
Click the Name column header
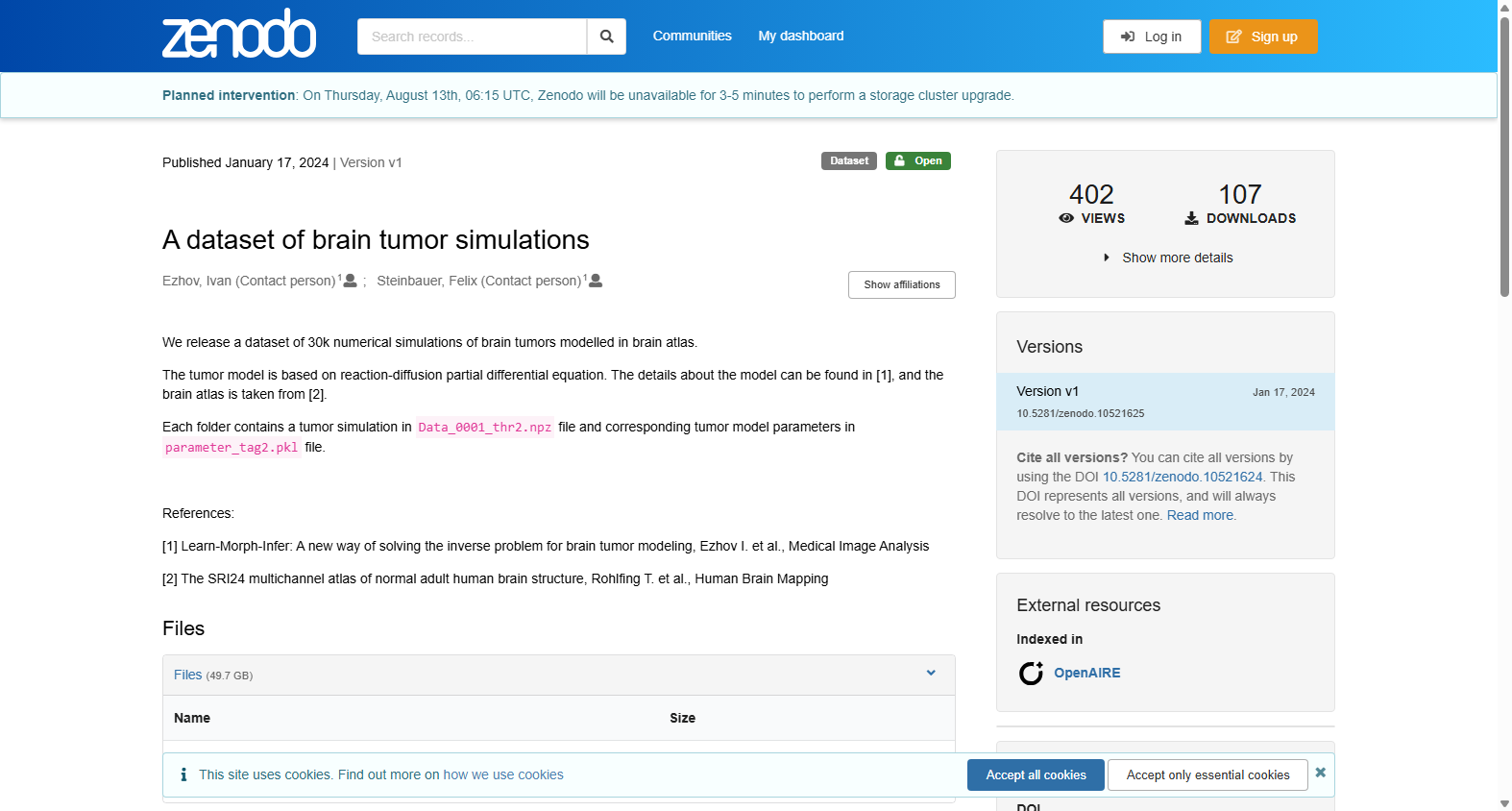click(x=192, y=718)
